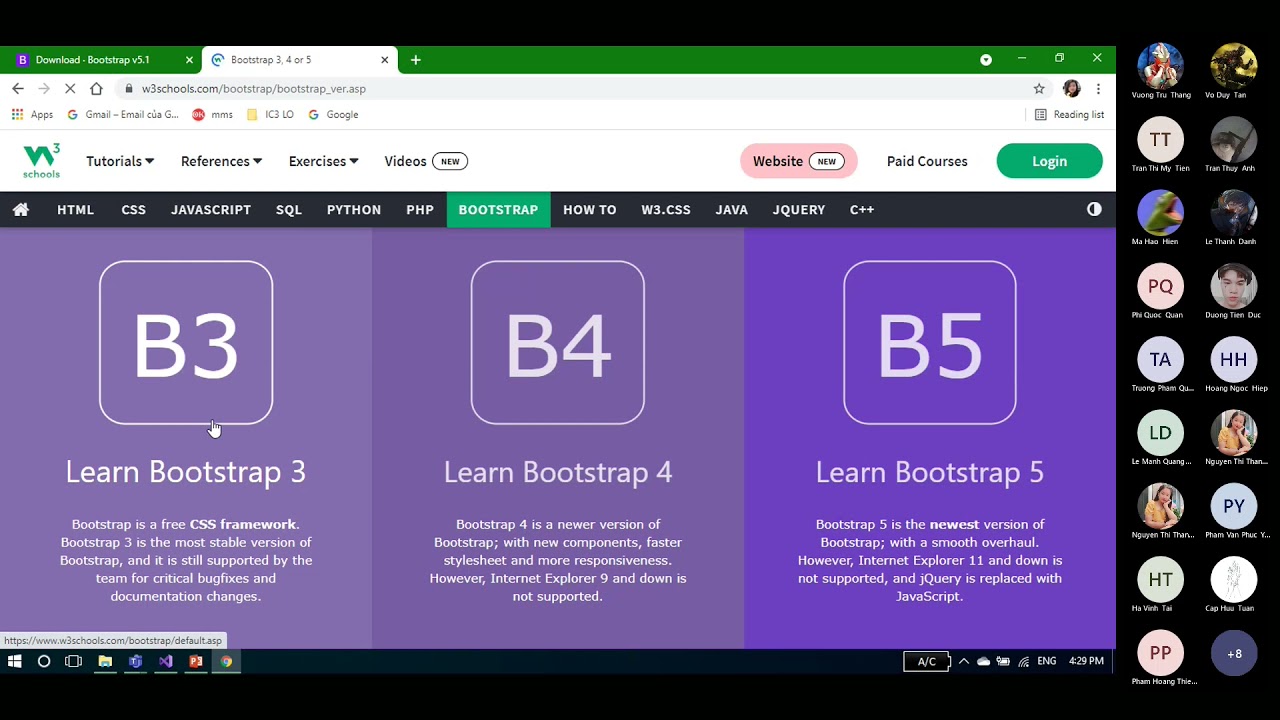This screenshot has width=1280, height=720.
Task: Open the JQUERY nav item
Action: click(799, 210)
